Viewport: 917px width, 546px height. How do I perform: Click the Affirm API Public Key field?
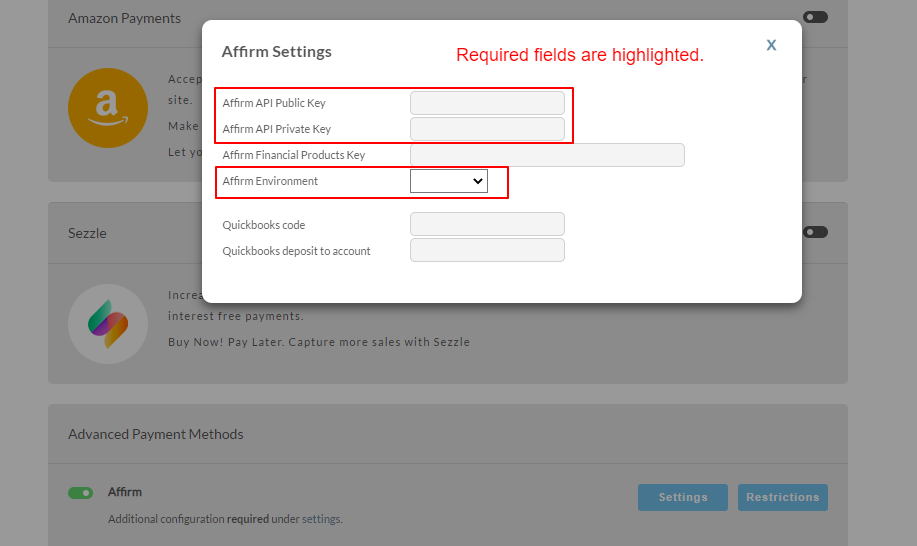487,103
